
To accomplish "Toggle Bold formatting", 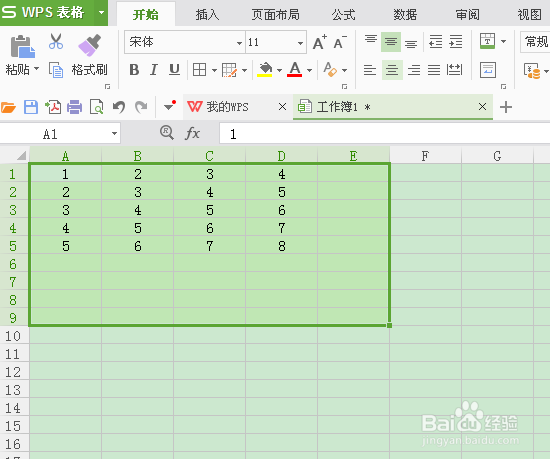I will coord(134,70).
